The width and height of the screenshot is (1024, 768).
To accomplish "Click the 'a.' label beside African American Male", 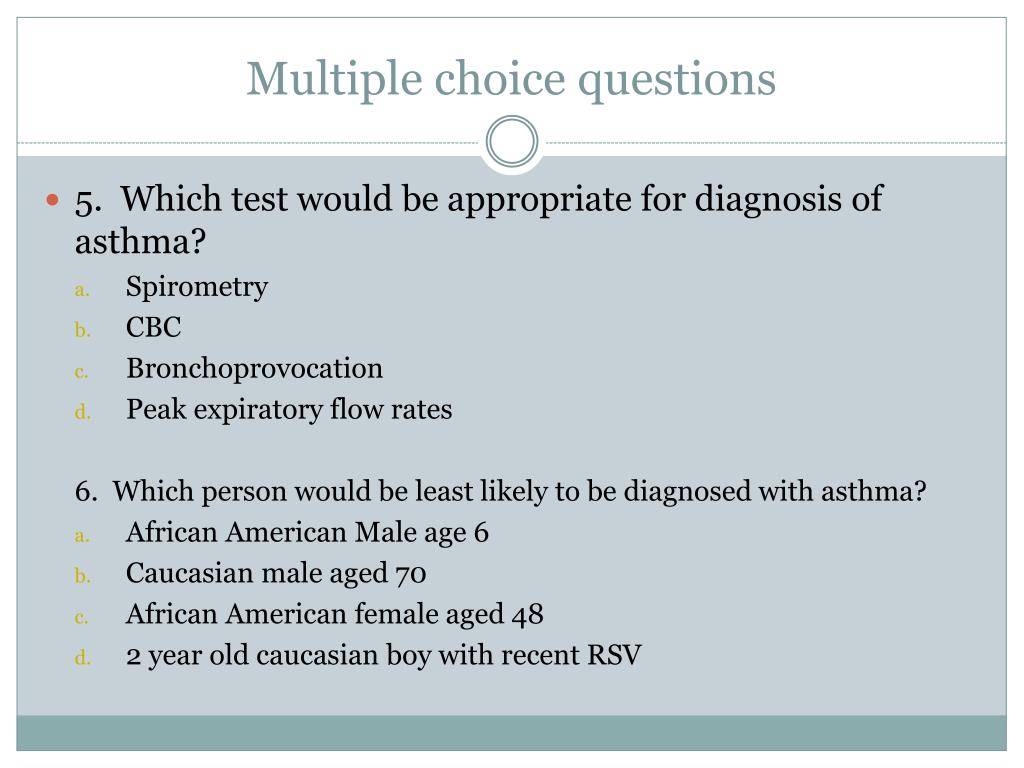I will pos(82,536).
